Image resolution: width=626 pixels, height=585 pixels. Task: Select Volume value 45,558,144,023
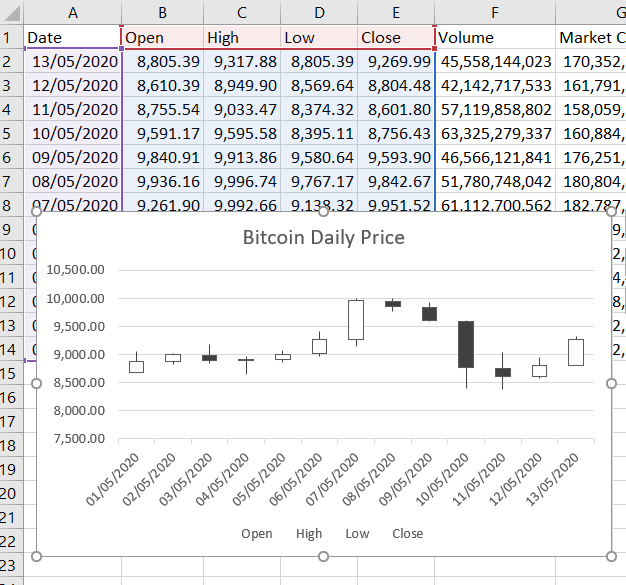(x=495, y=61)
